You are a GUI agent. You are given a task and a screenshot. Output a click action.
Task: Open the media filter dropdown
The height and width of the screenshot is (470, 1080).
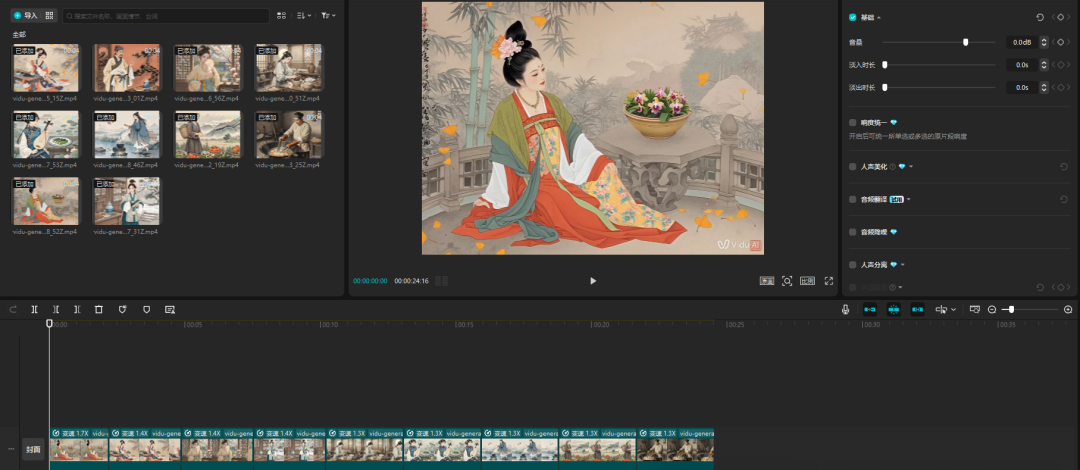(329, 15)
